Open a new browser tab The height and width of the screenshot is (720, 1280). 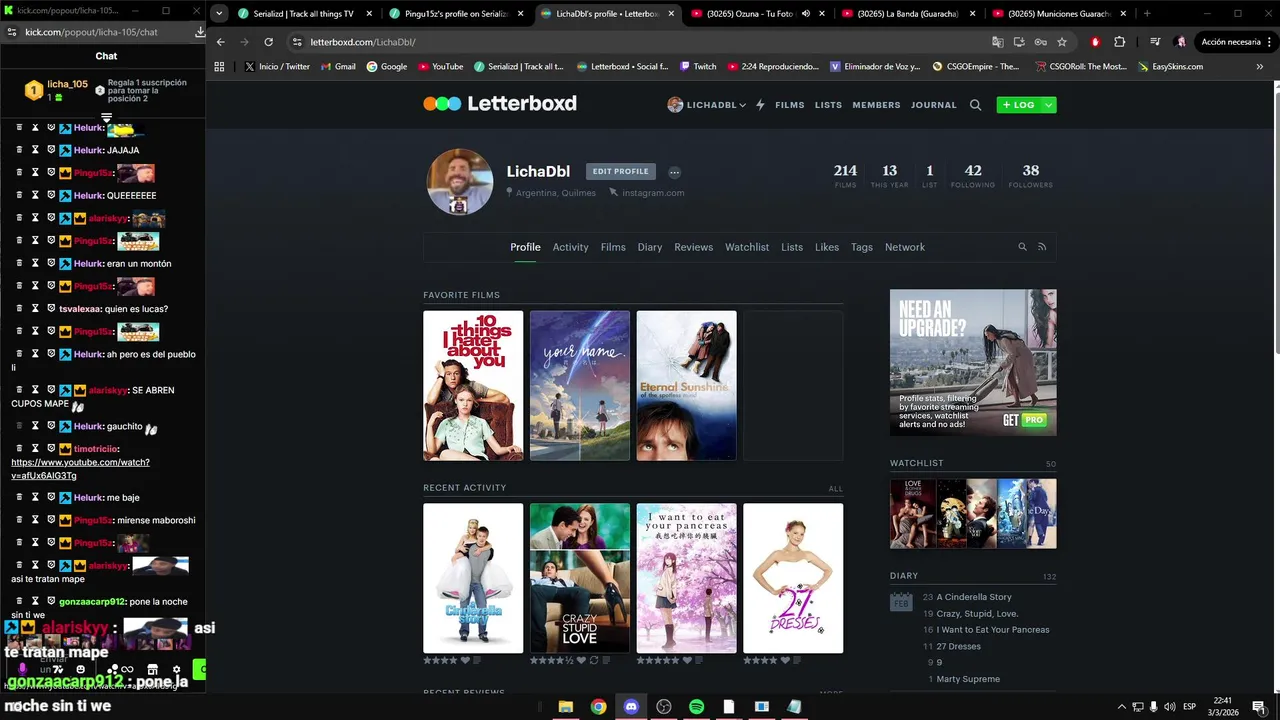(1146, 14)
